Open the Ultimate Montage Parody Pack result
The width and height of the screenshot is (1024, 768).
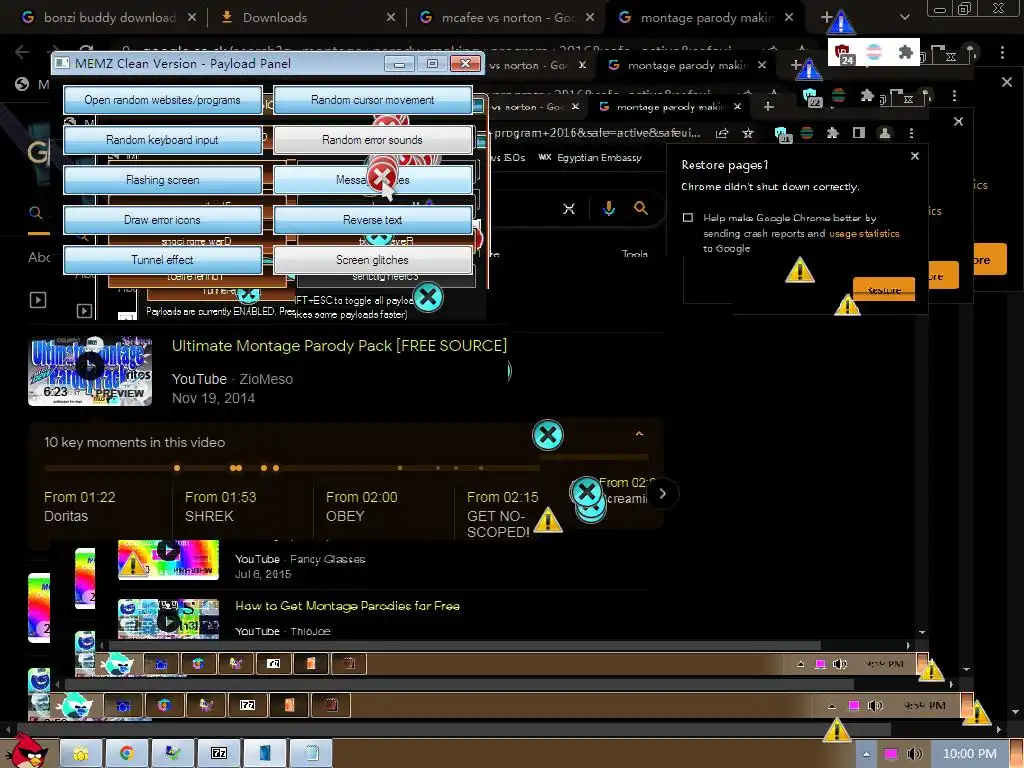pos(339,345)
